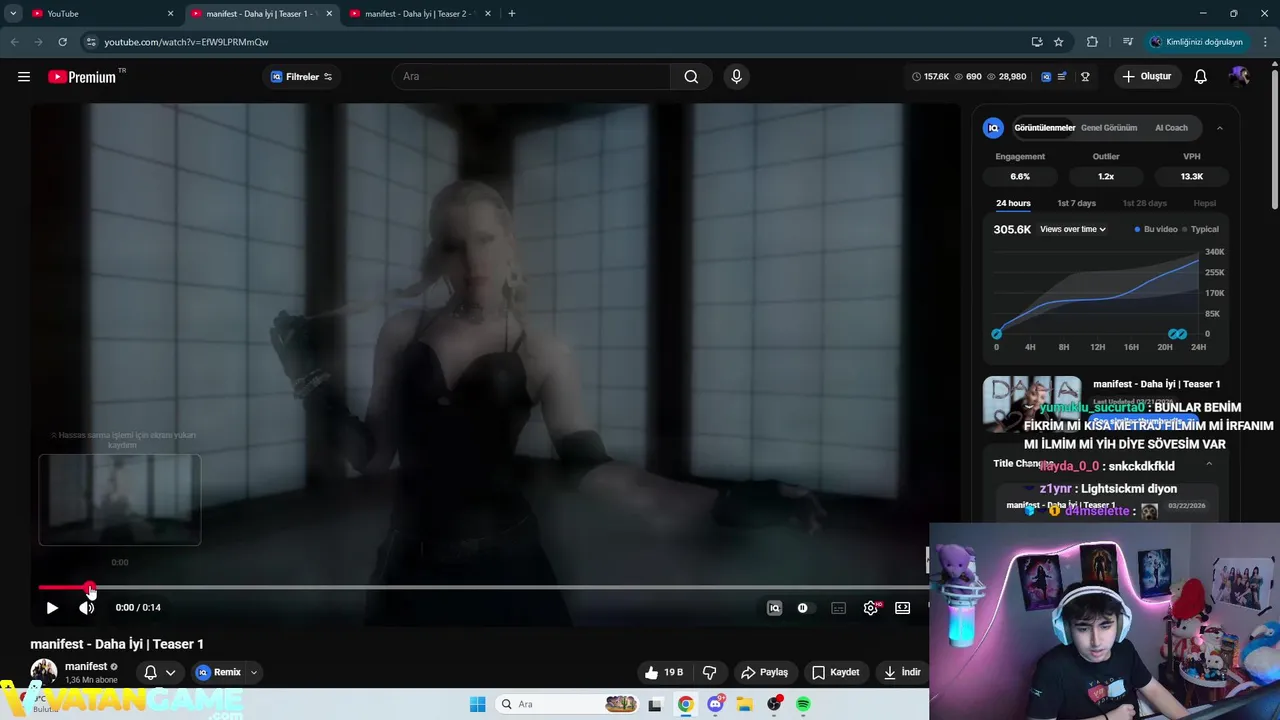Click the magnifier search button
This screenshot has height=720, width=1280.
pyautogui.click(x=691, y=77)
